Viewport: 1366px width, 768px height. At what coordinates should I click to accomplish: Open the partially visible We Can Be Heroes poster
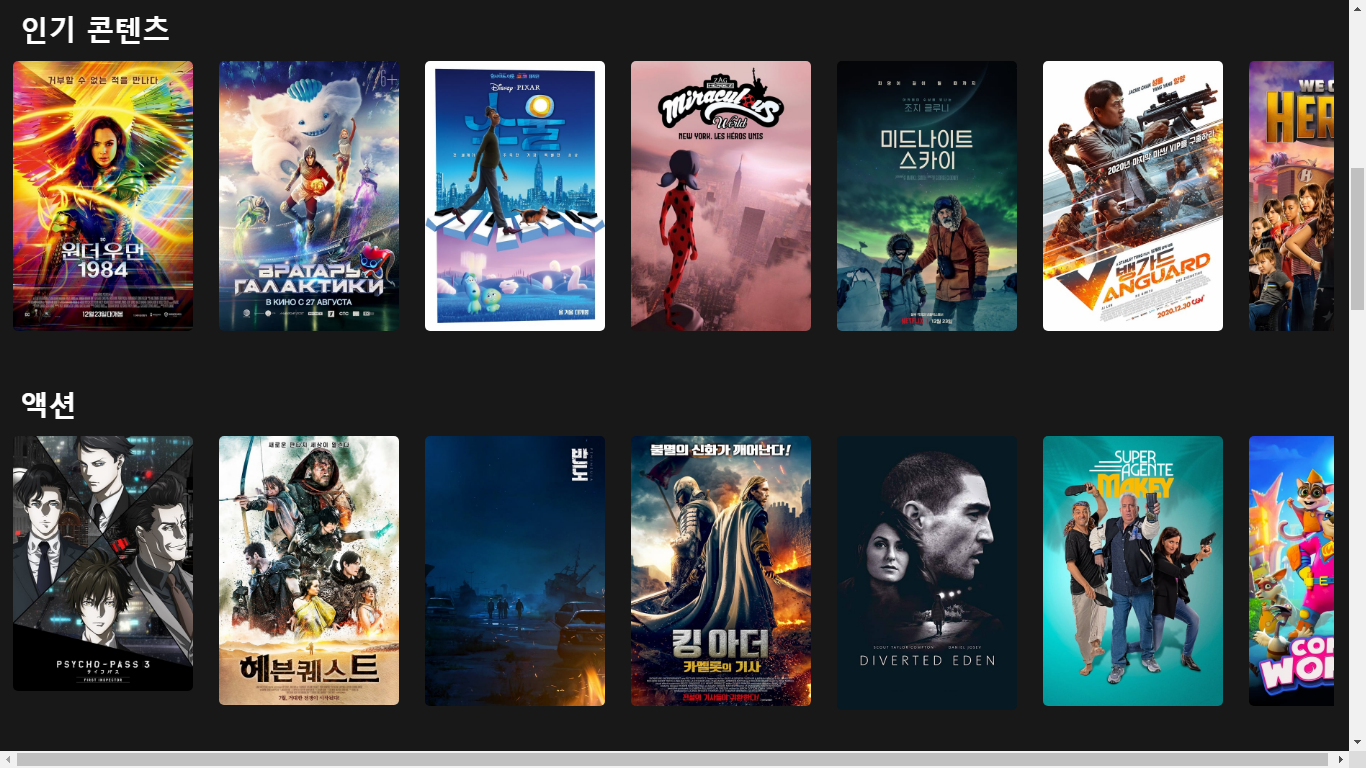pos(1291,196)
